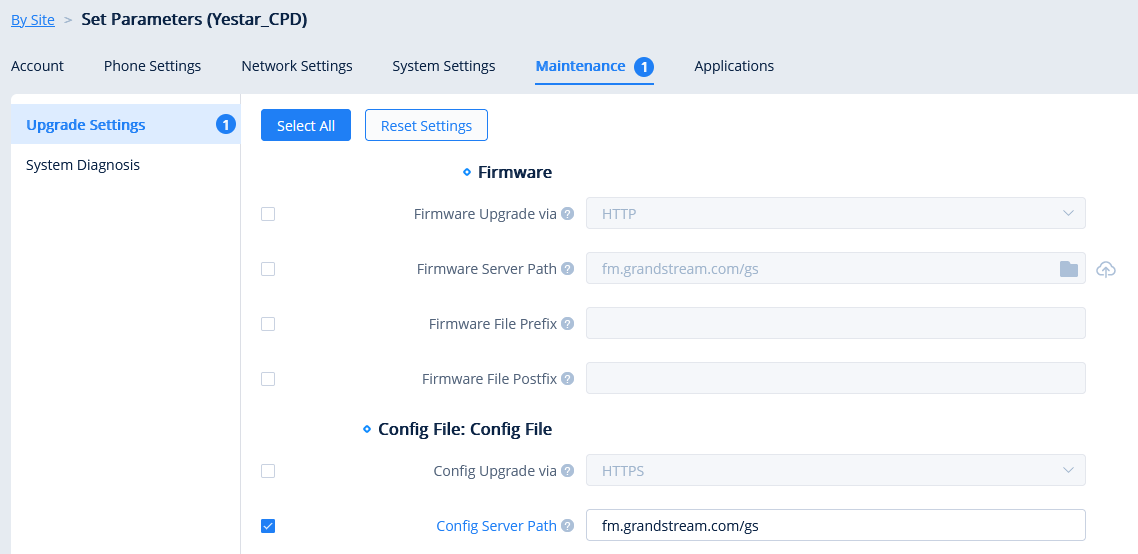Click the Reset Settings button
1138x554 pixels.
[426, 126]
